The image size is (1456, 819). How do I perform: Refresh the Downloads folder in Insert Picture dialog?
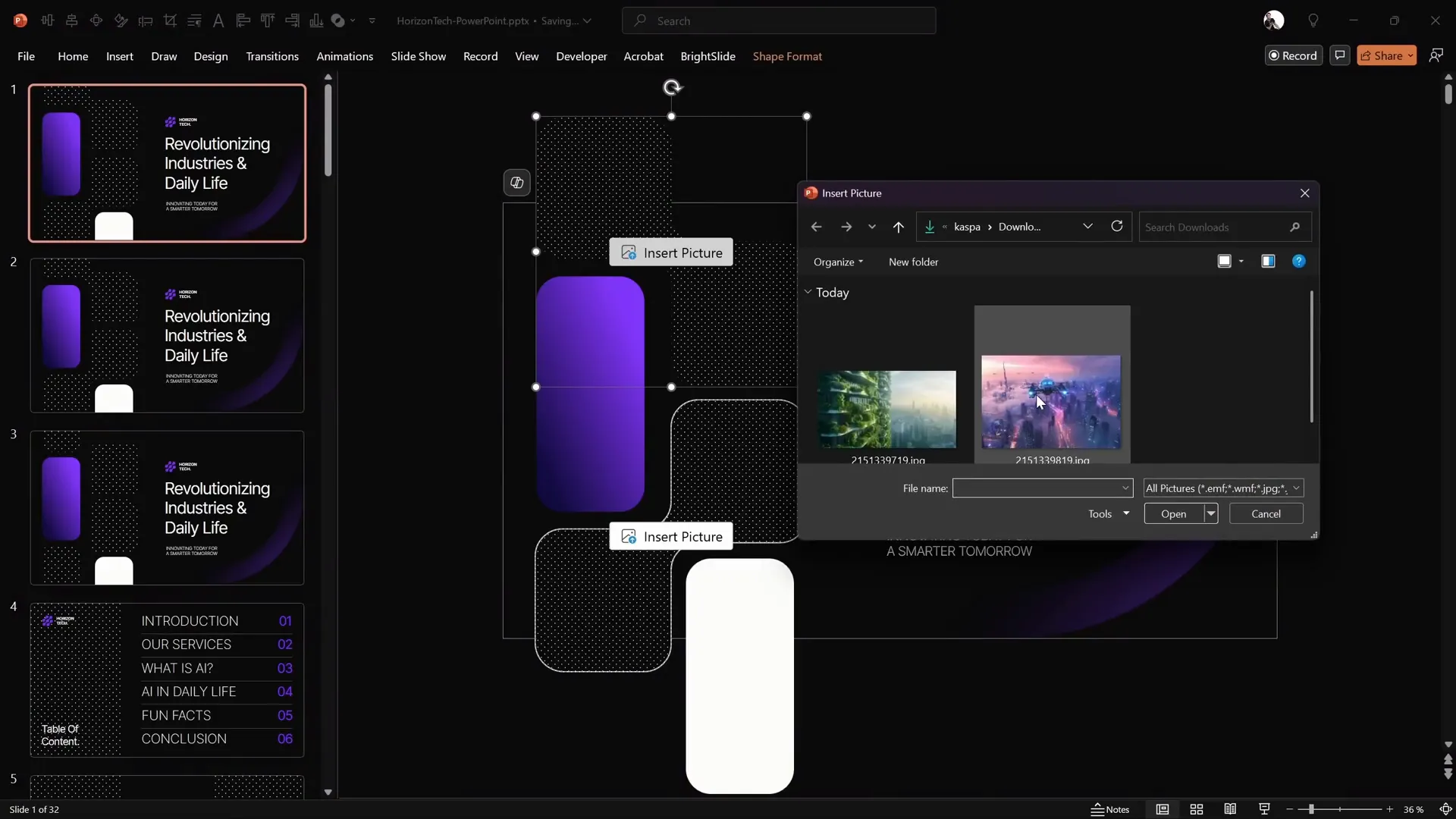tap(1118, 227)
